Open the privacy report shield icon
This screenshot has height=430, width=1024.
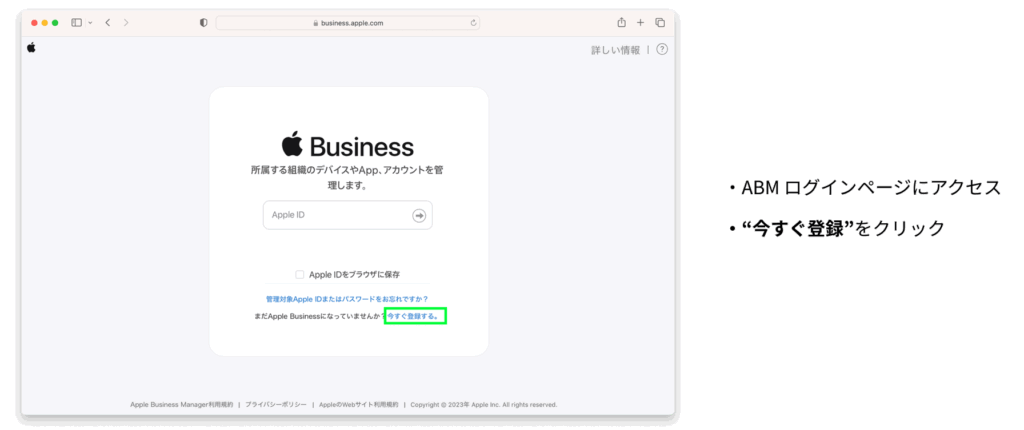pyautogui.click(x=204, y=22)
